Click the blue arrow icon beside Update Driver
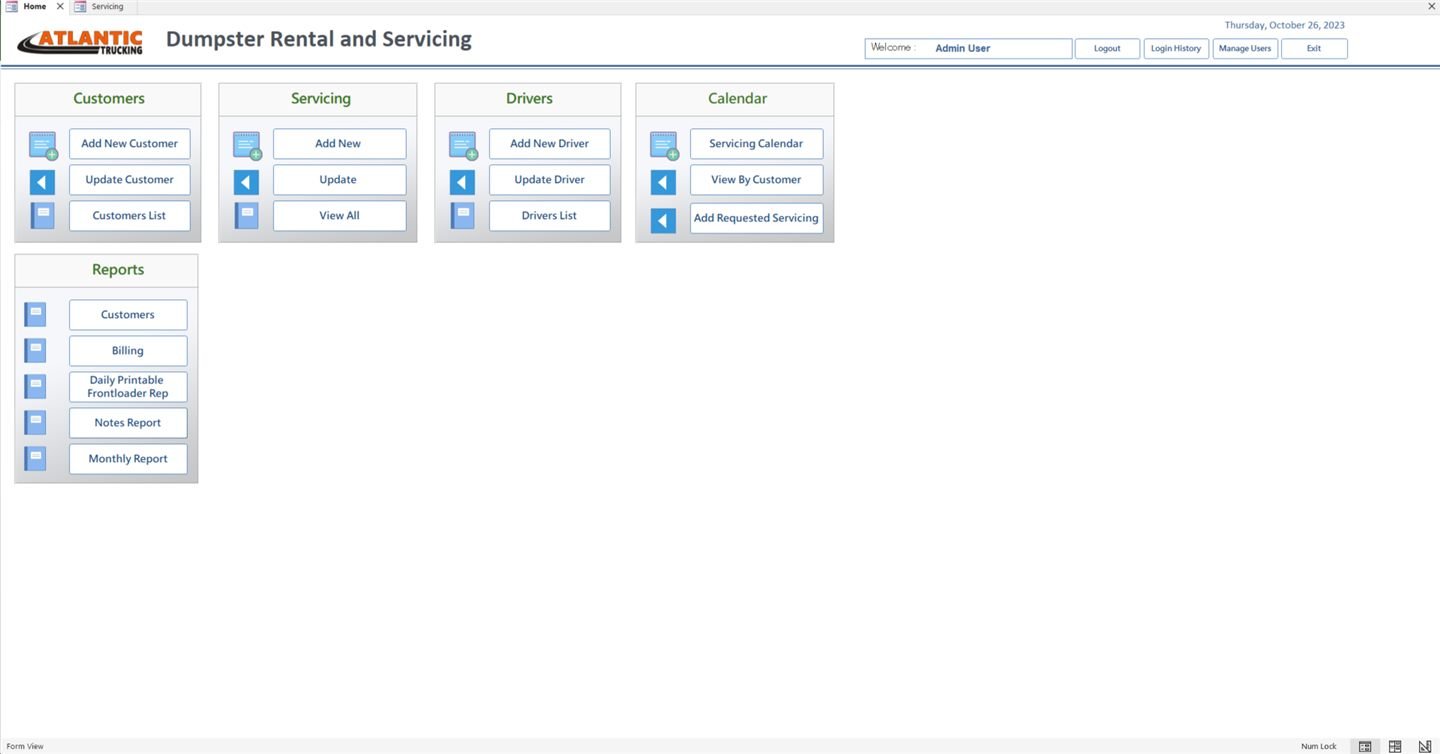This screenshot has height=754, width=1440. [462, 182]
